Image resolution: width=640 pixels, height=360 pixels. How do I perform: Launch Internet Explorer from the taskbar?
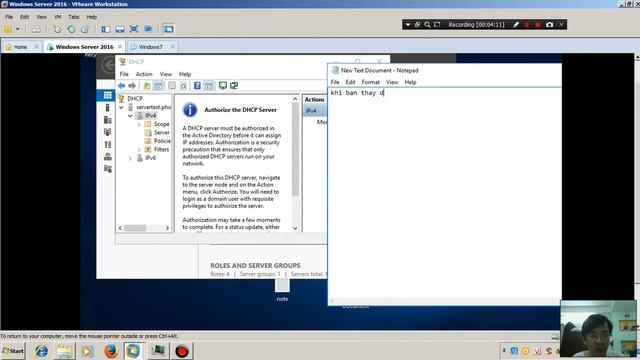click(41, 351)
